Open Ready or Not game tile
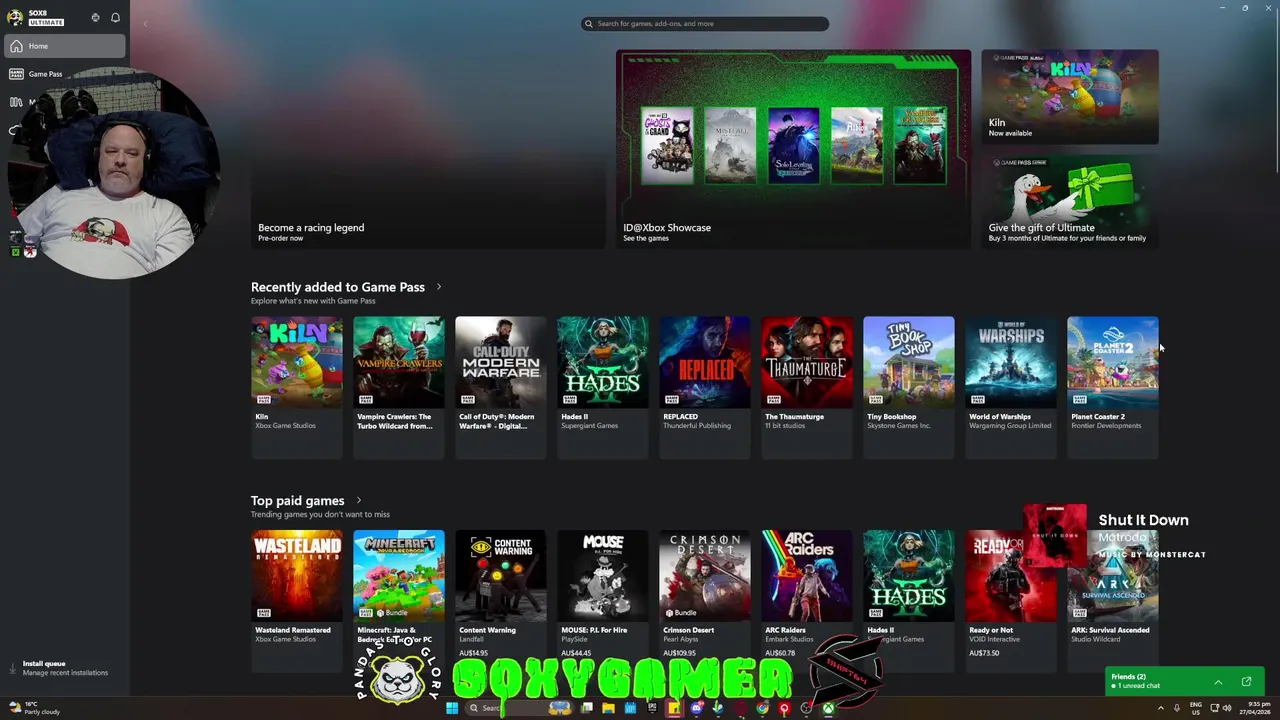The width and height of the screenshot is (1280, 720). click(1011, 600)
